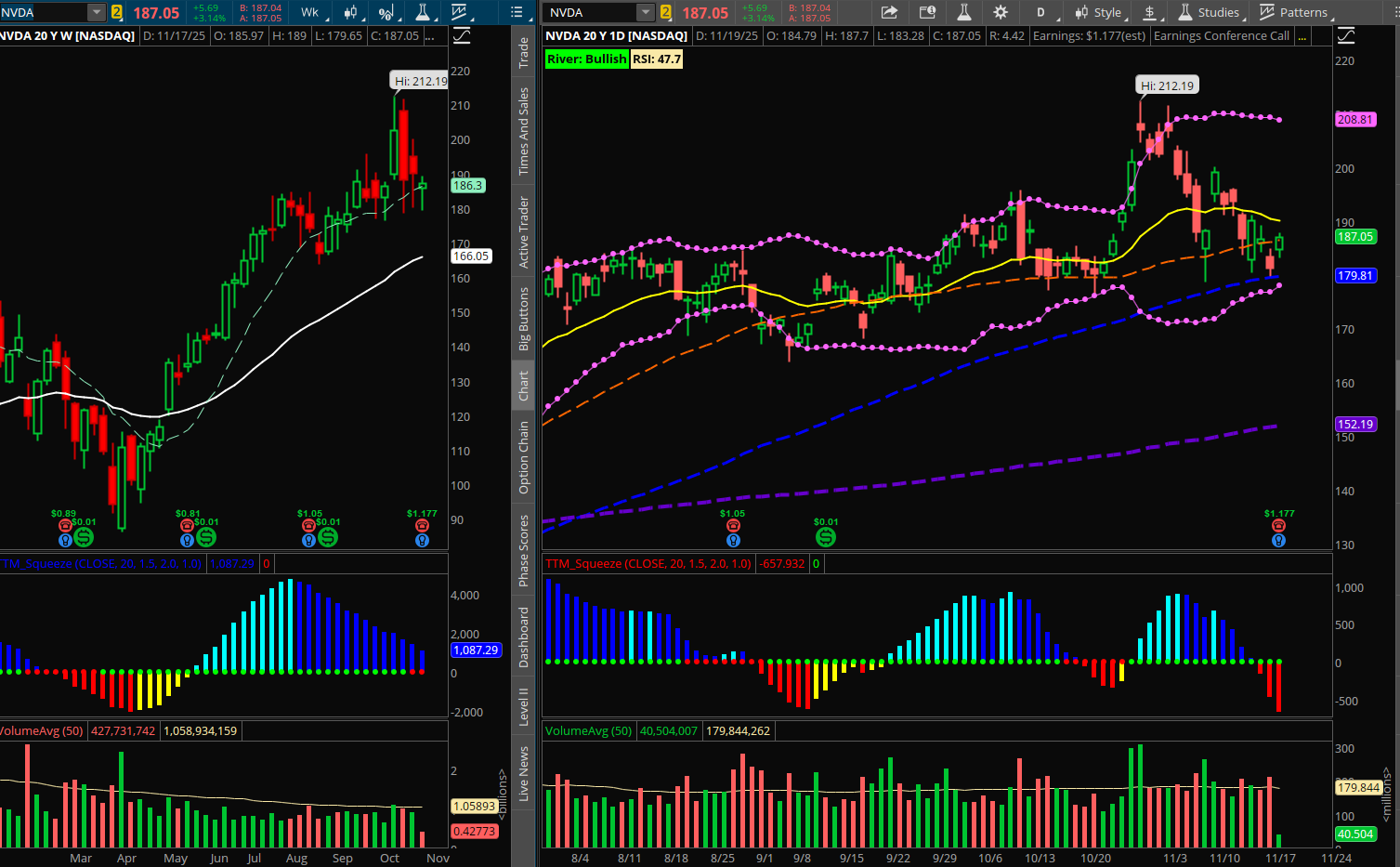Click yellow link box 2 on left chart
Image resolution: width=1400 pixels, height=867 pixels.
click(116, 12)
